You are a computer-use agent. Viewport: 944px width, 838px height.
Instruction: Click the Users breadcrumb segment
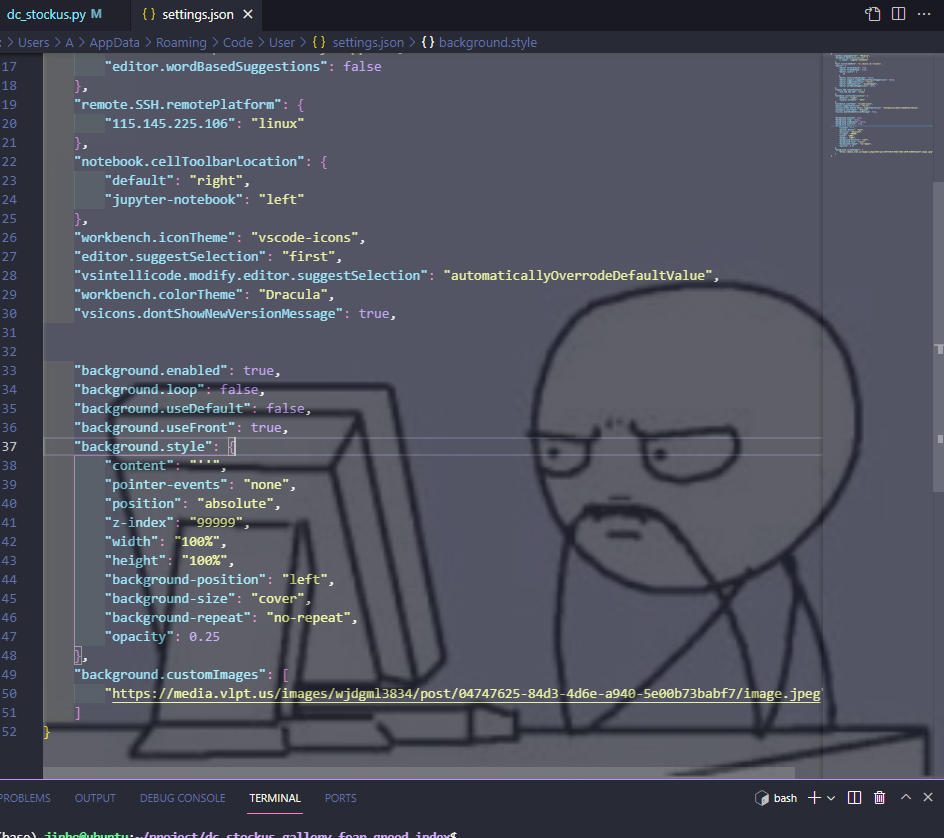[34, 43]
